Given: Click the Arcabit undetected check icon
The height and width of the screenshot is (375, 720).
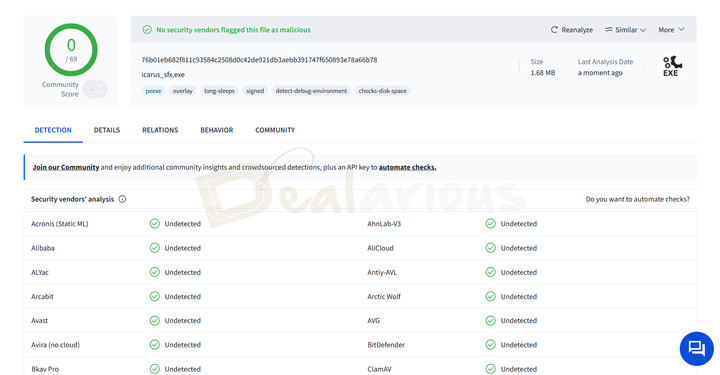Looking at the screenshot, I should (x=155, y=297).
